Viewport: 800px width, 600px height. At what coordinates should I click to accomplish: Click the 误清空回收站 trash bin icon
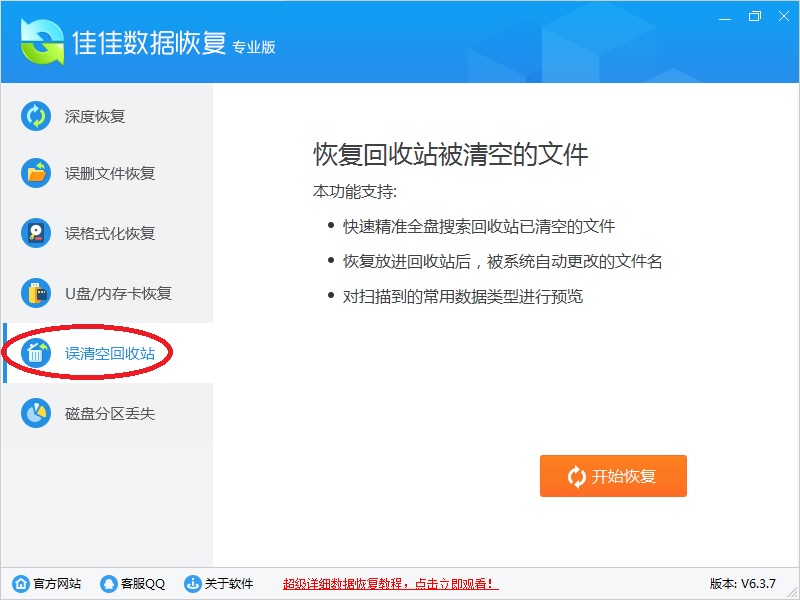tap(36, 353)
